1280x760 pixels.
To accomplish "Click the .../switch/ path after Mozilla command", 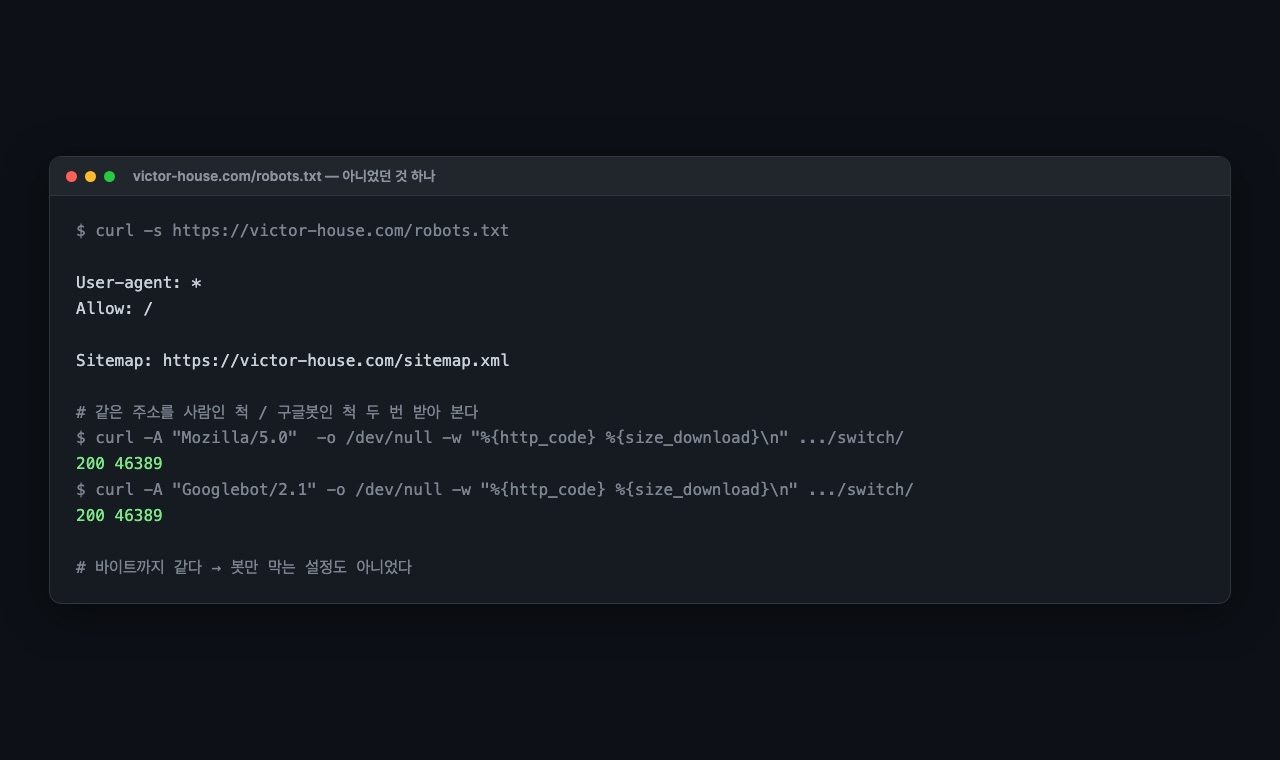I will coord(852,438).
